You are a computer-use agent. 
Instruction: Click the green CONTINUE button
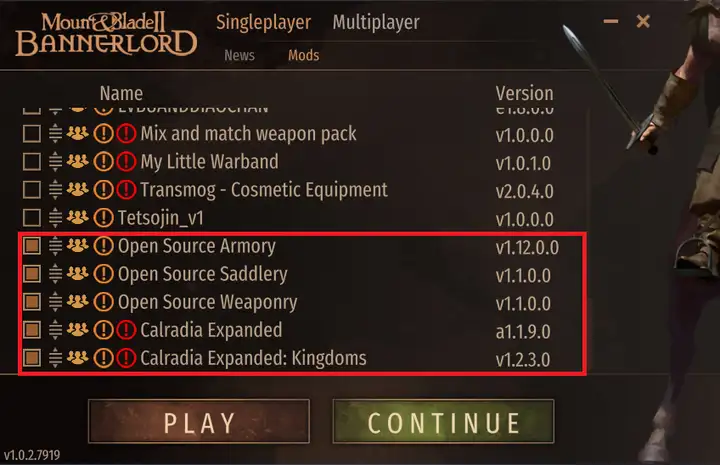pos(443,421)
